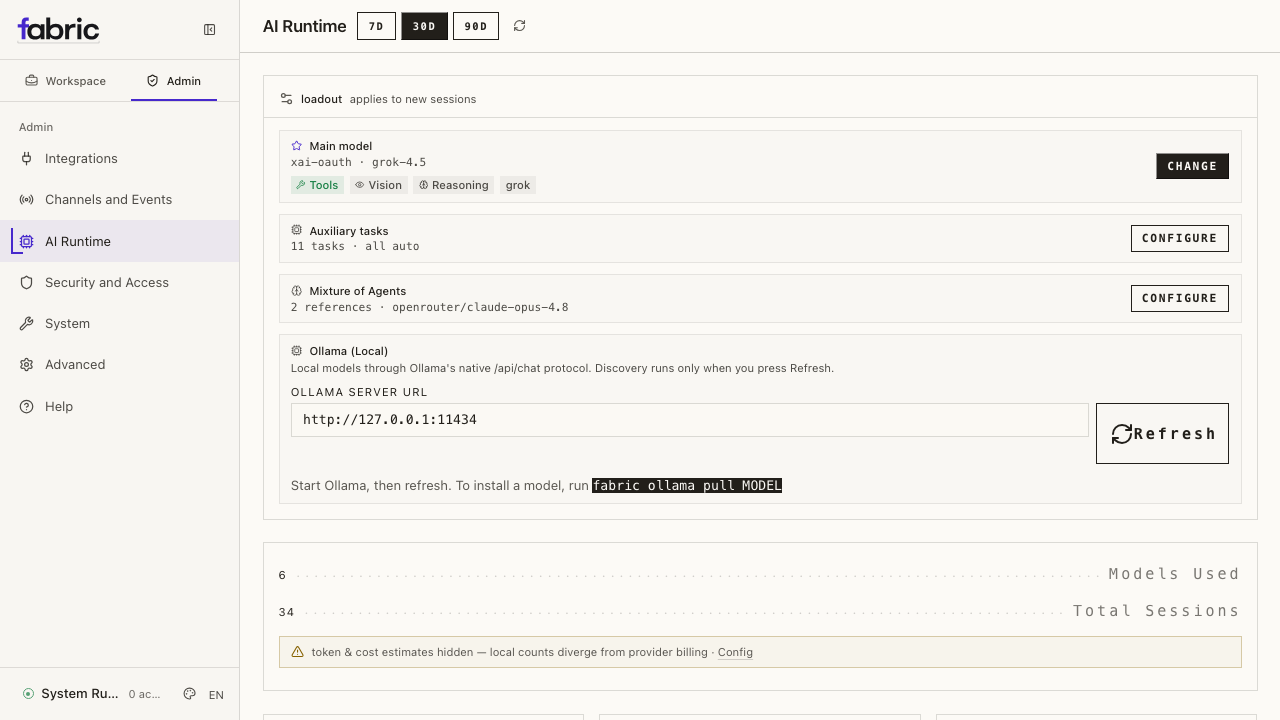Click the Auxiliary tasks chip icon
The image size is (1280, 720).
[297, 230]
